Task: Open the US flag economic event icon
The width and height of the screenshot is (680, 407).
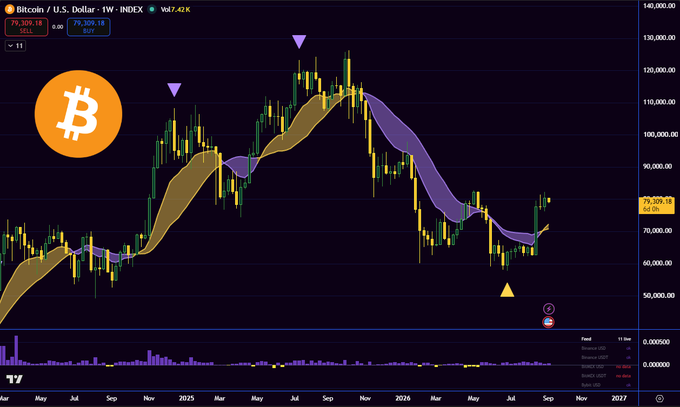Action: point(549,322)
